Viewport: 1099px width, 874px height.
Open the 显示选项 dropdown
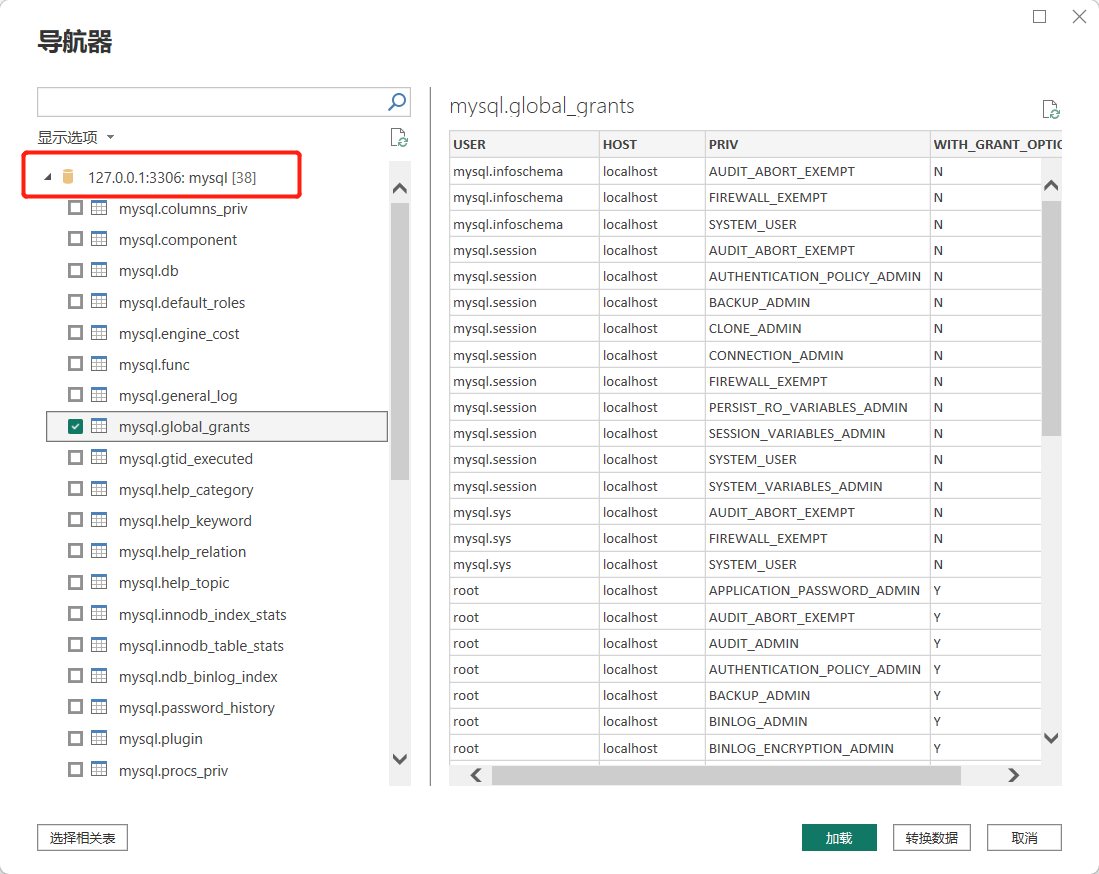coord(78,136)
